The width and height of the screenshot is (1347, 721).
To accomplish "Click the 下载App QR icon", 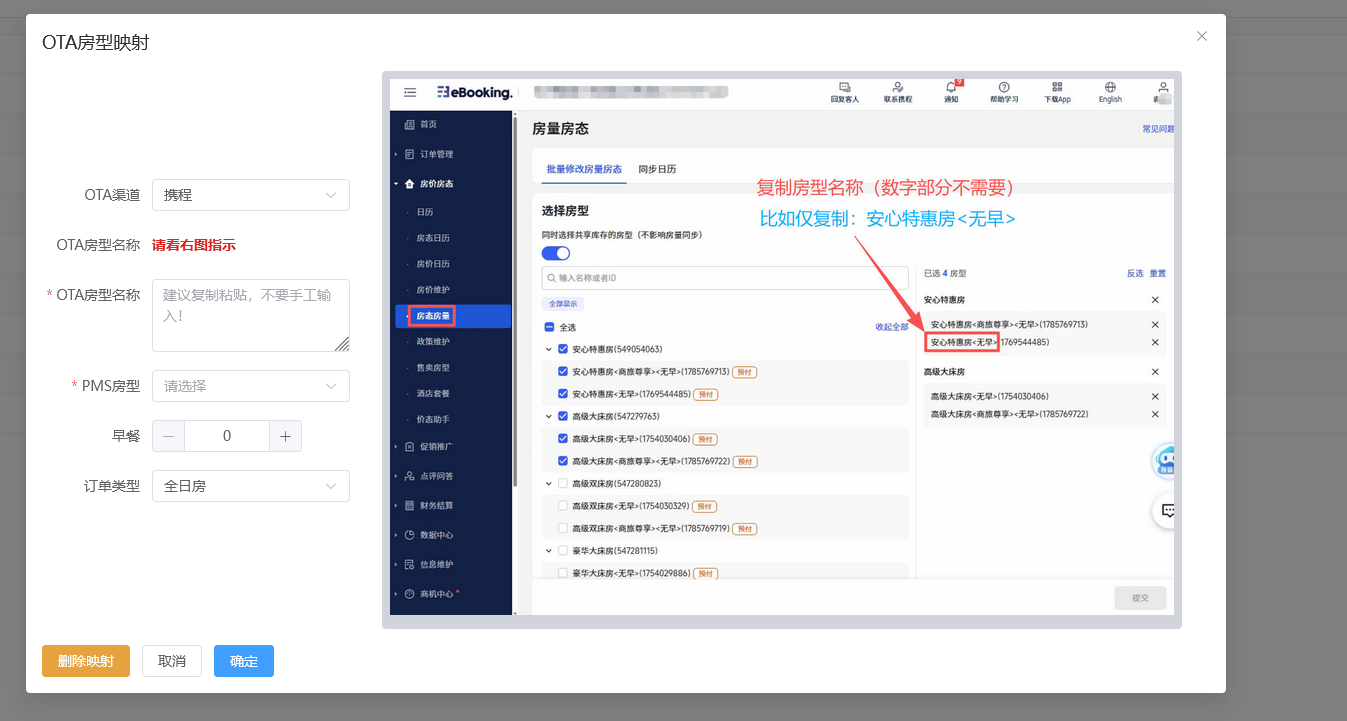I will point(1058,87).
